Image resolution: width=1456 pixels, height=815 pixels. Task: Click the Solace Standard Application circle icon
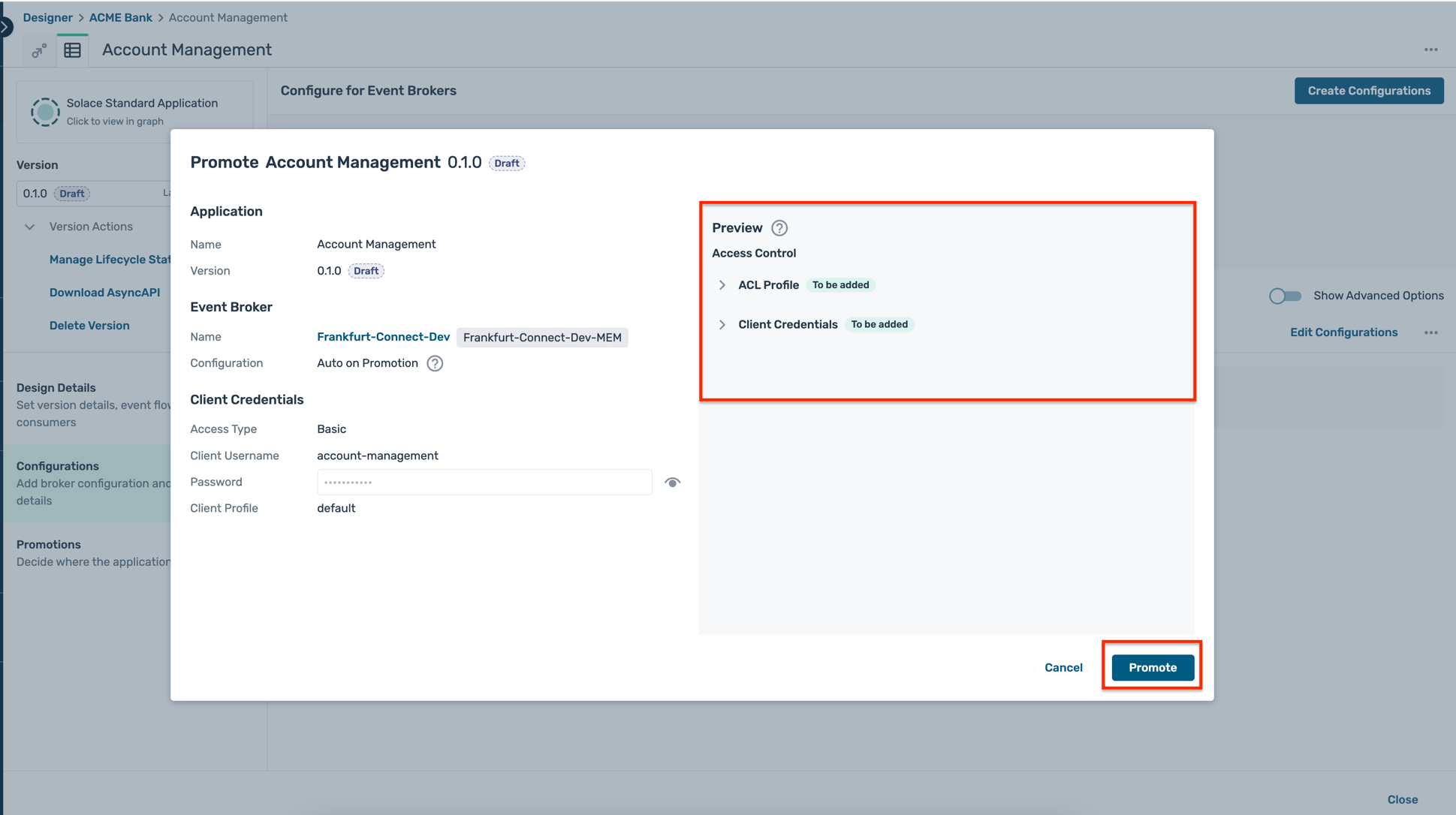(45, 111)
